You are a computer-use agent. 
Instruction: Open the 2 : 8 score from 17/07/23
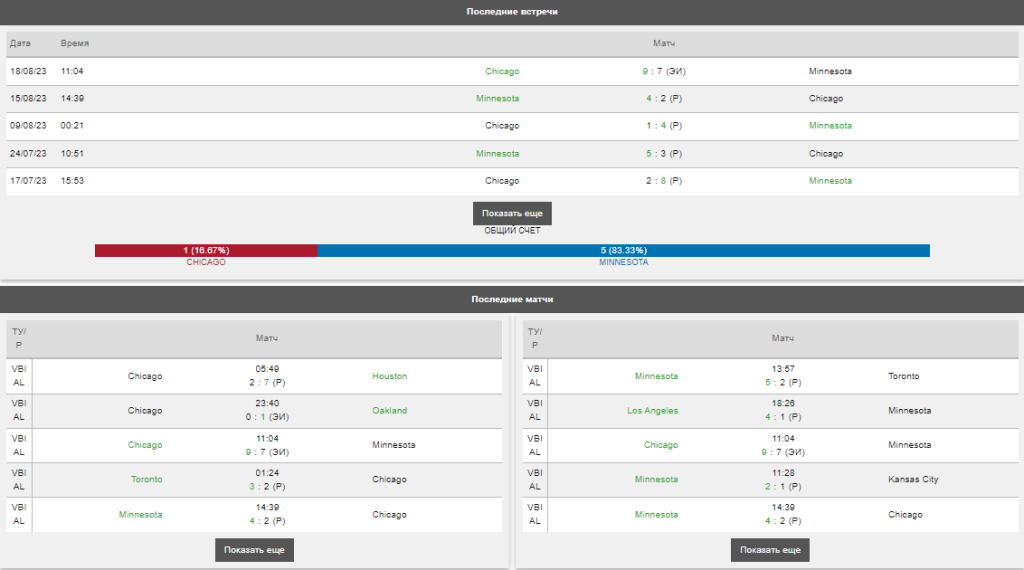click(x=664, y=181)
